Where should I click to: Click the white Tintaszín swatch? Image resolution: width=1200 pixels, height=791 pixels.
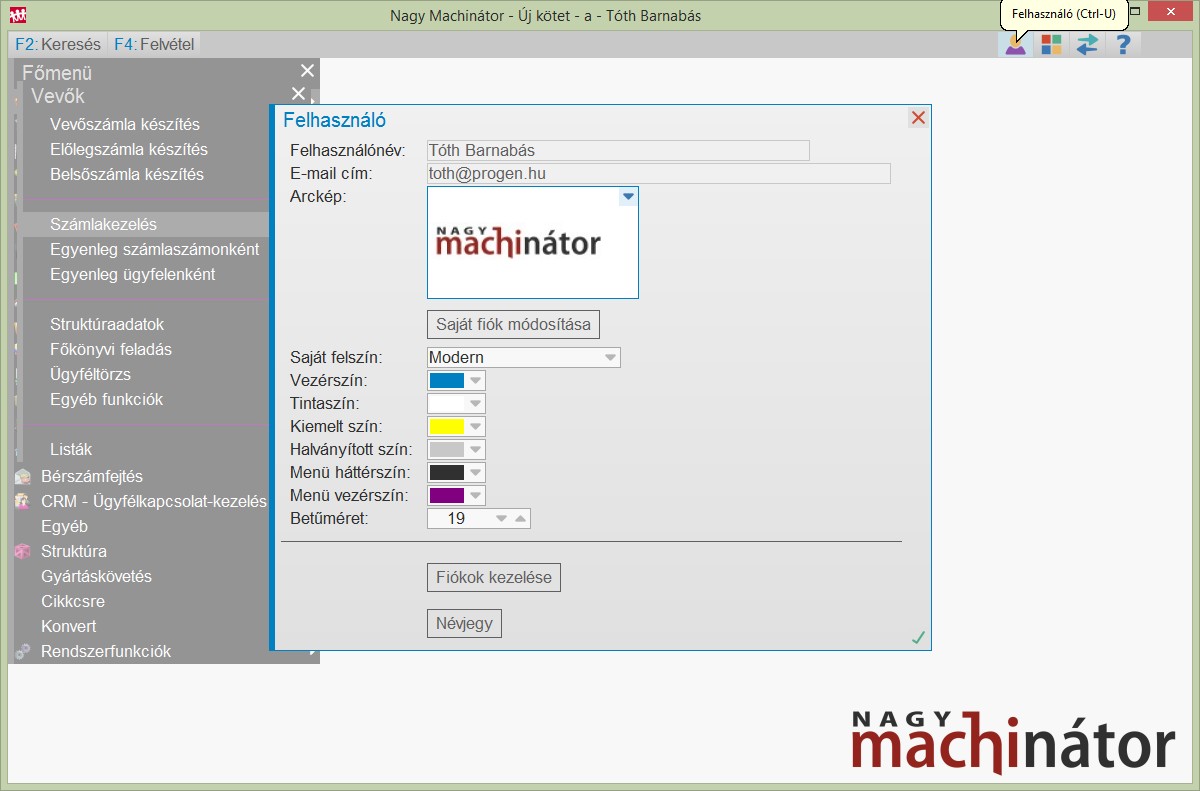pos(446,404)
